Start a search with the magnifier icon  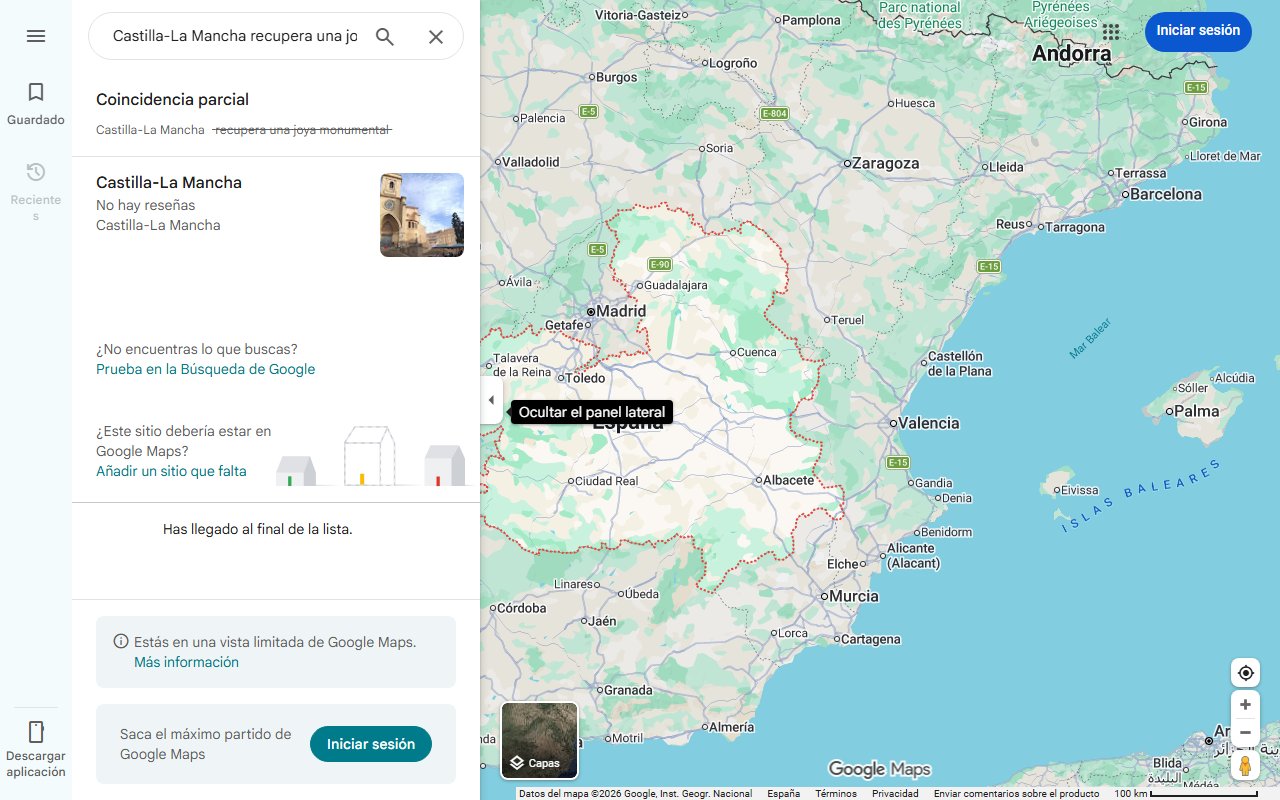tap(385, 36)
